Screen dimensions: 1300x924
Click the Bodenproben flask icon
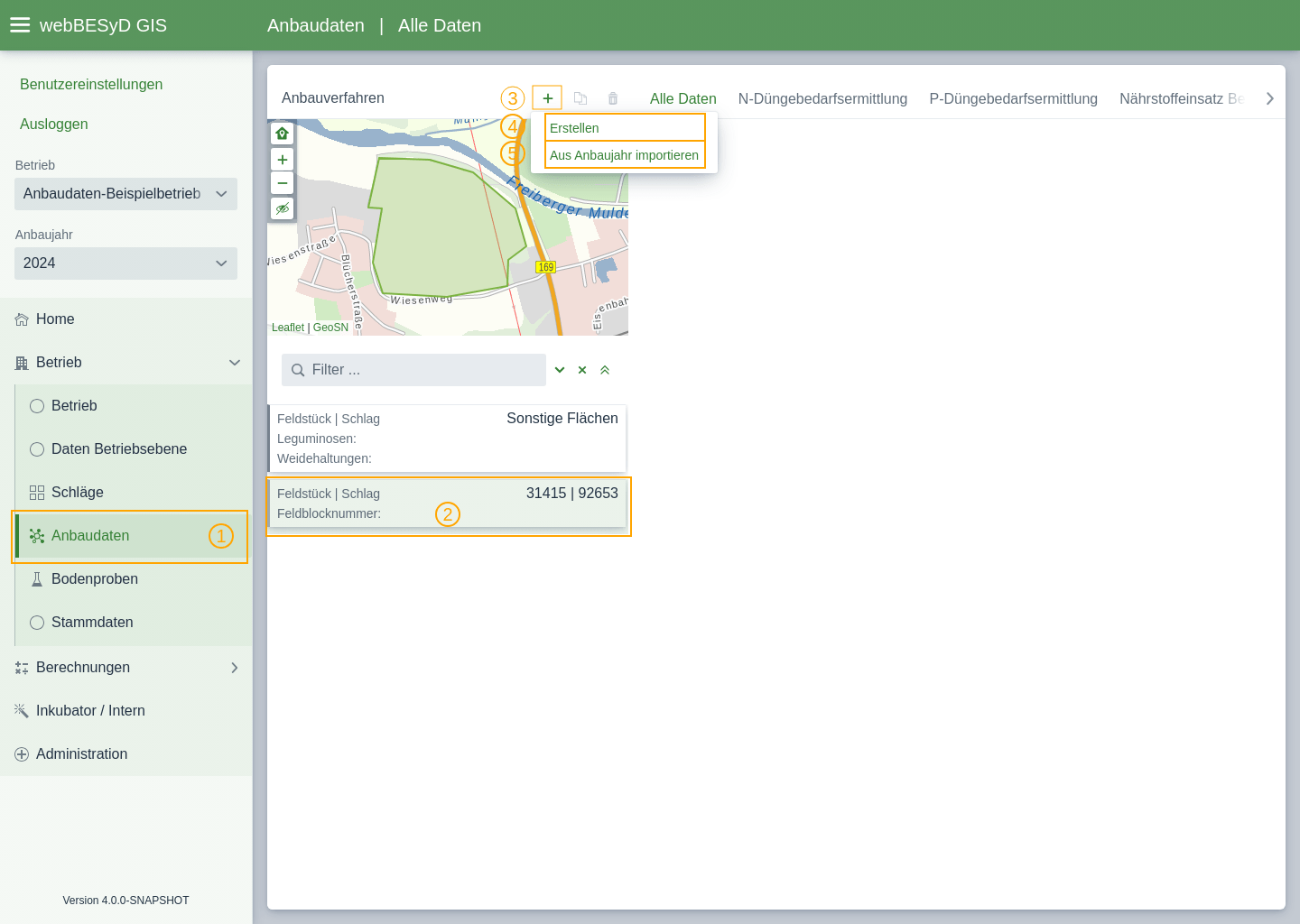click(37, 579)
